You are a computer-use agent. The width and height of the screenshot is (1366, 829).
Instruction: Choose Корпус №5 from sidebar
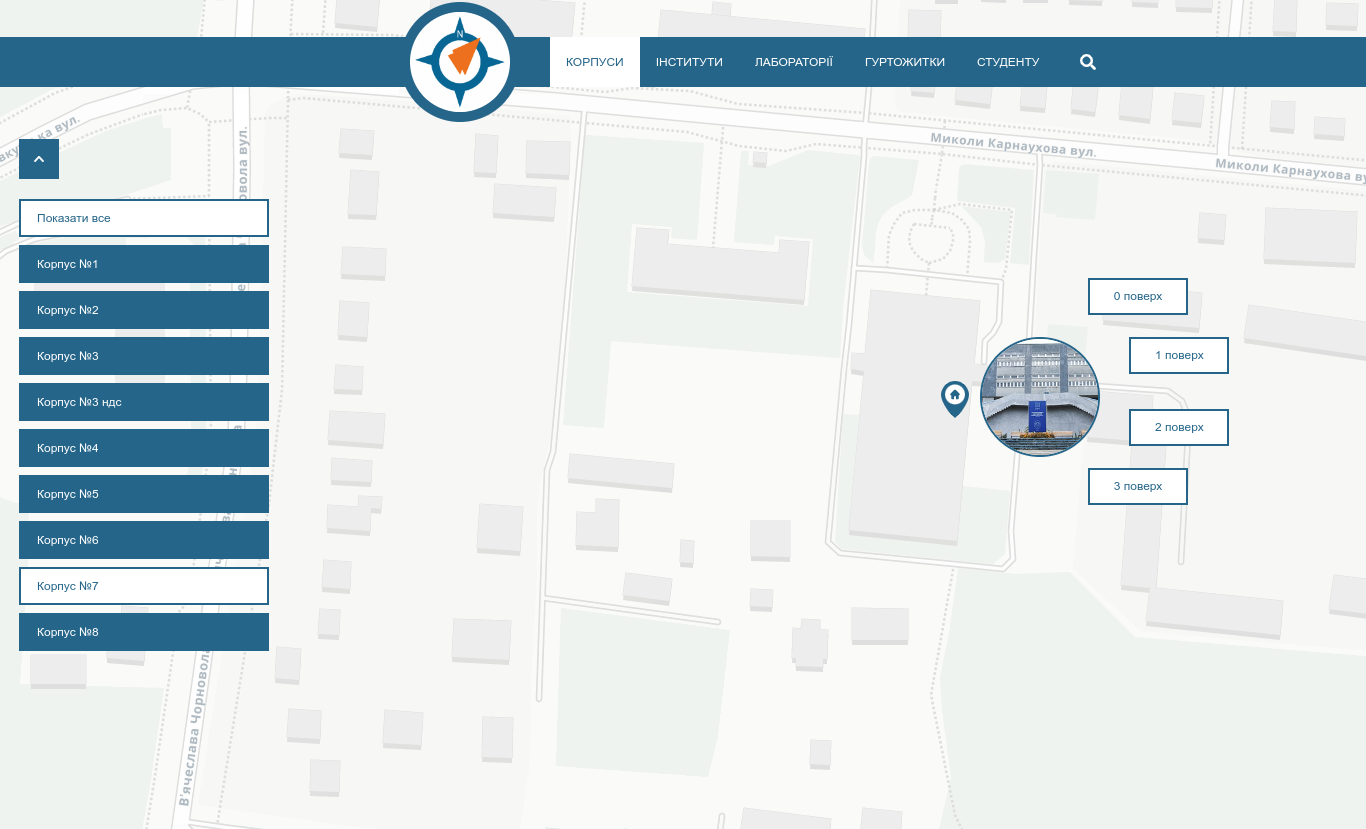point(144,494)
